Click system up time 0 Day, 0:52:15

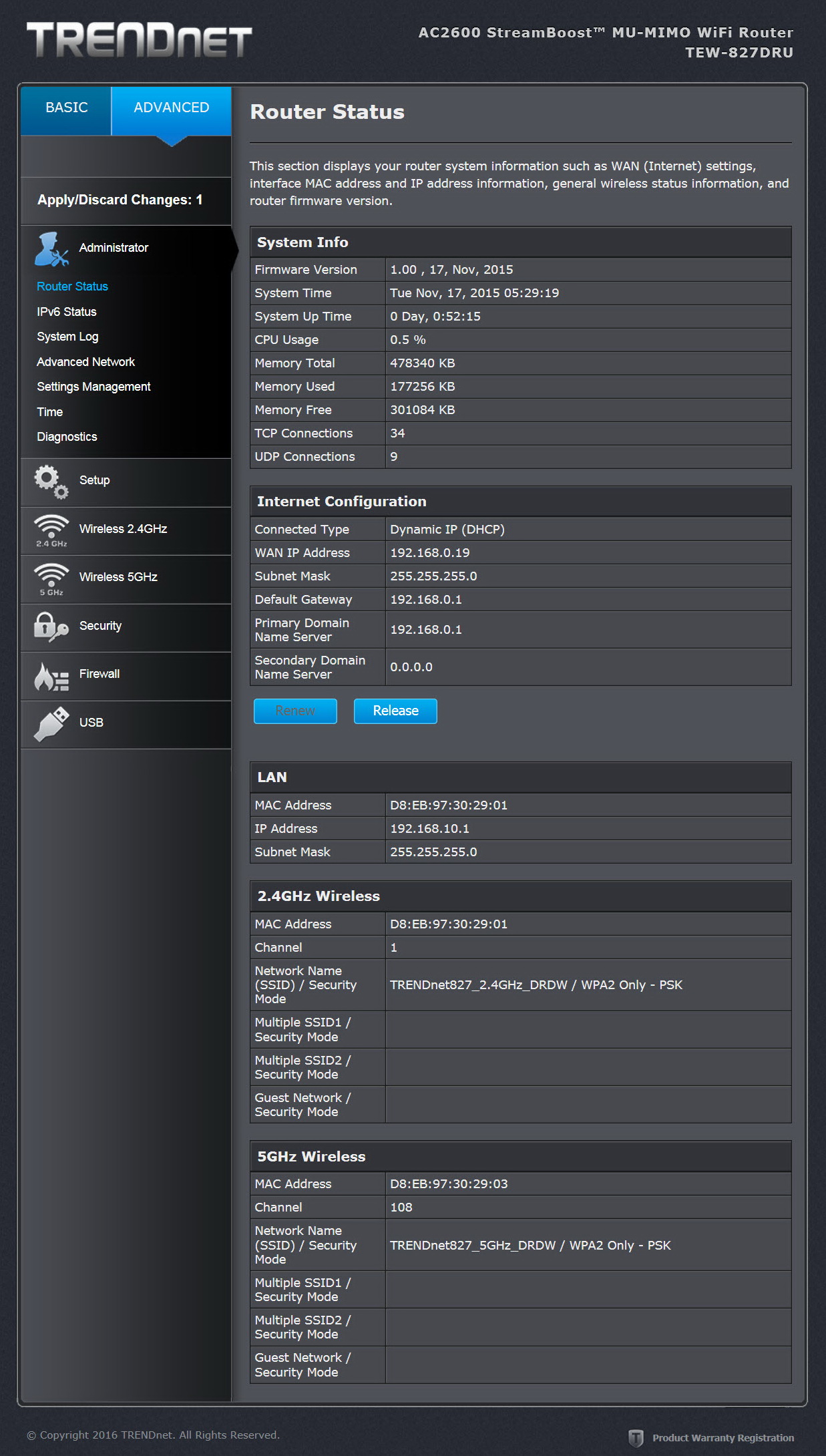click(435, 317)
